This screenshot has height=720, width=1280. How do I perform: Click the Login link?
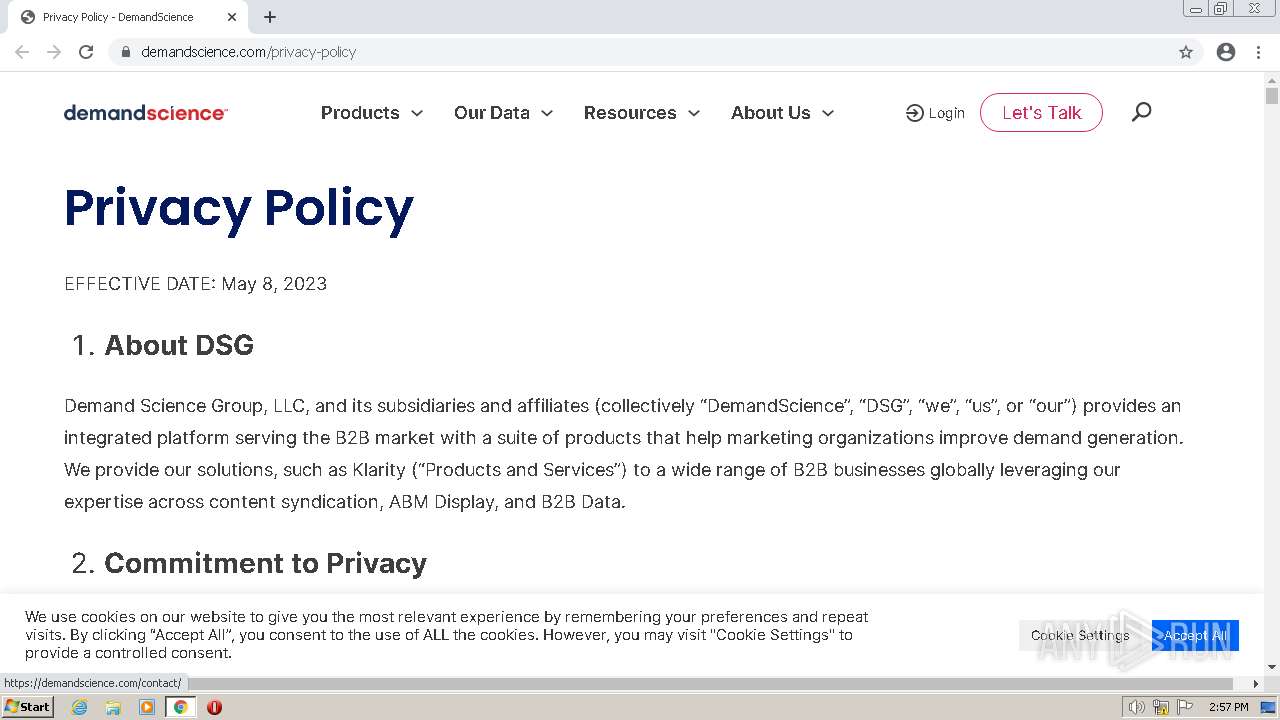(935, 113)
